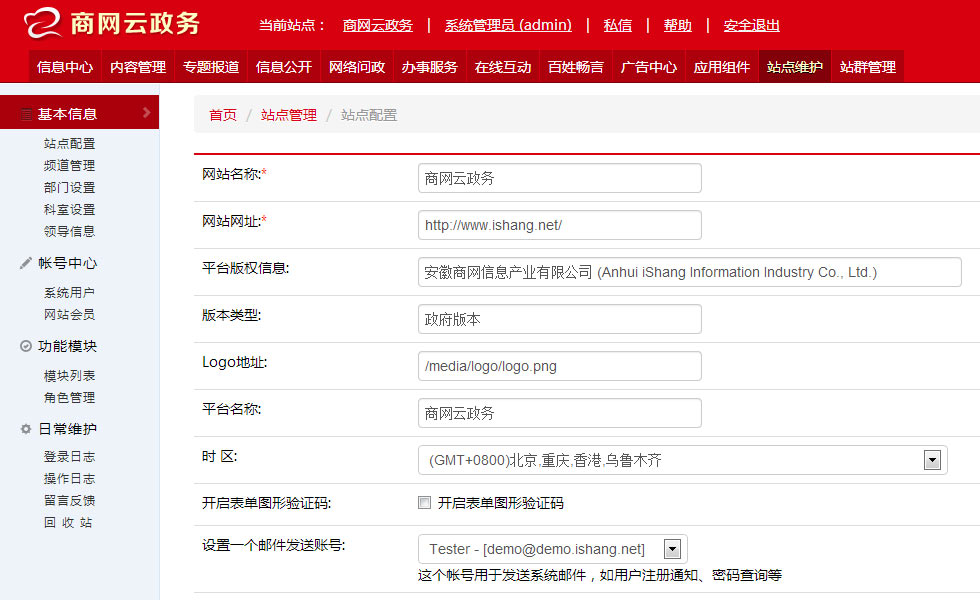Open 登录日志 in the sidebar

[69, 457]
